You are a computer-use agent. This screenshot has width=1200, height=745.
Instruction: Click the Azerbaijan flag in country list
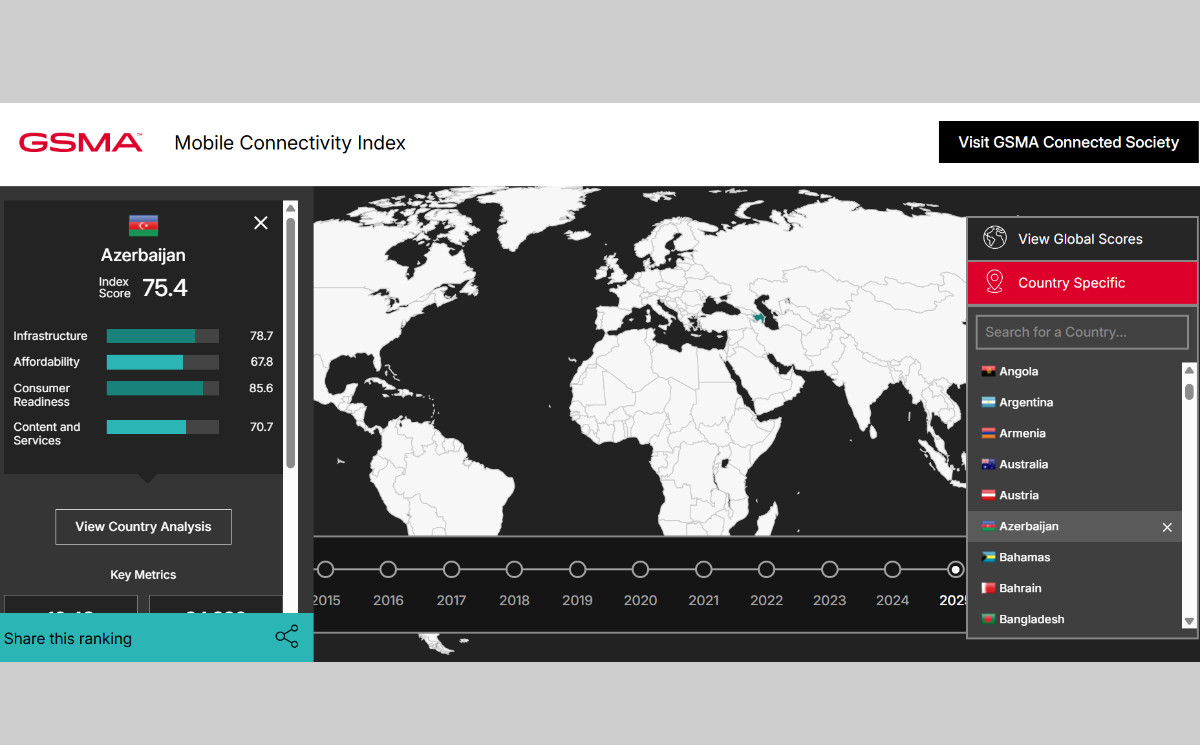(988, 526)
